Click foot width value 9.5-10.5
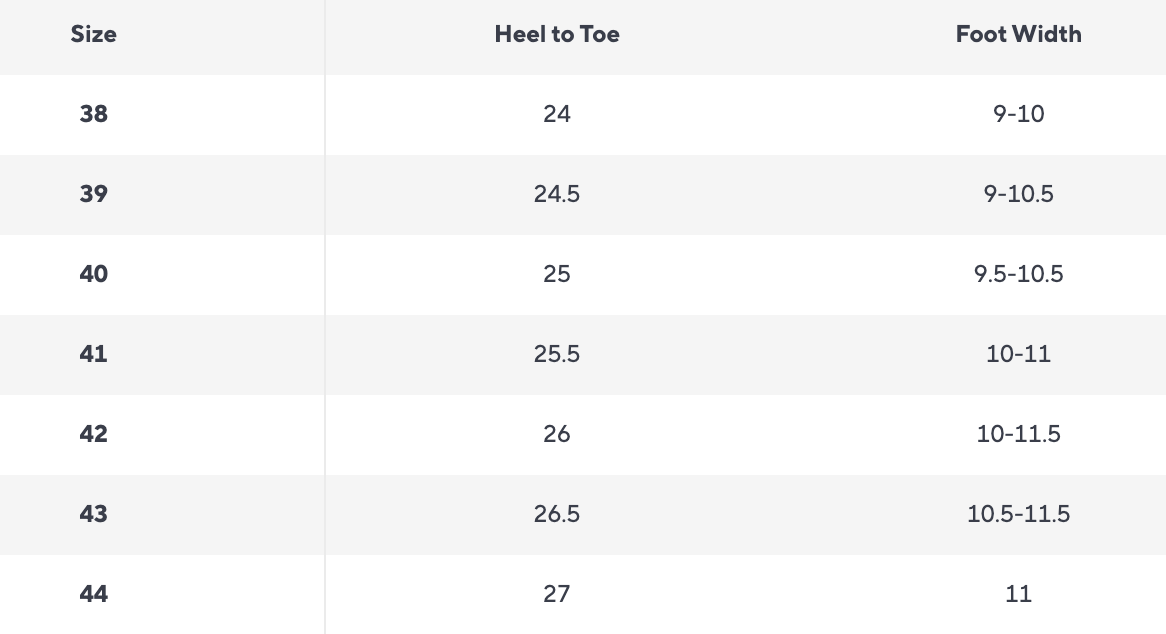 (1018, 274)
